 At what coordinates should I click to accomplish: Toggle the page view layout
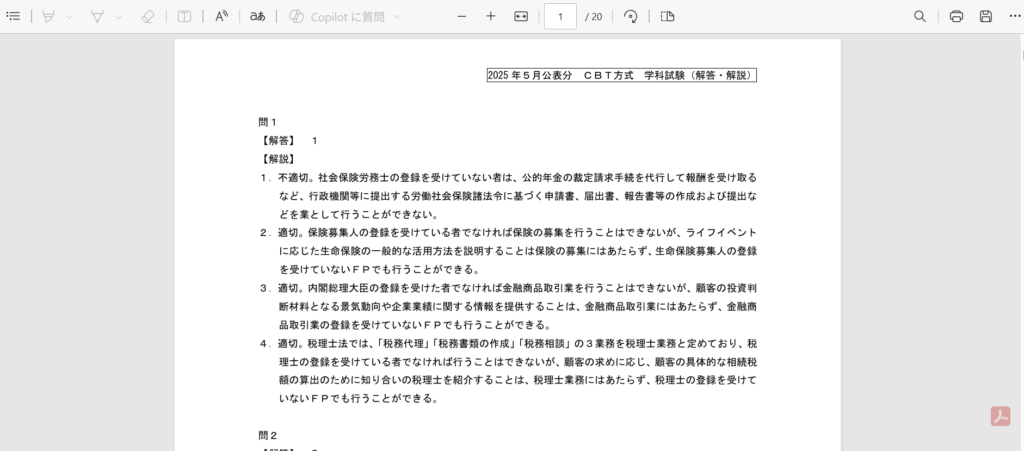coord(668,16)
